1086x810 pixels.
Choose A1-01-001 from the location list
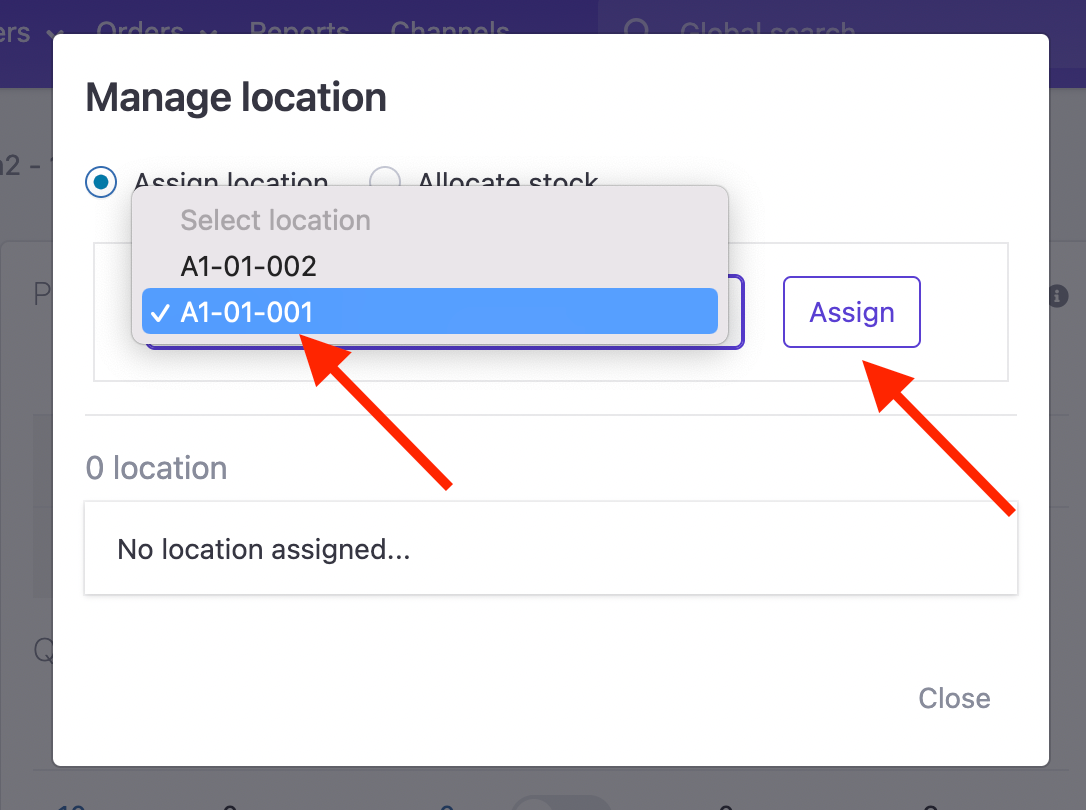(429, 312)
